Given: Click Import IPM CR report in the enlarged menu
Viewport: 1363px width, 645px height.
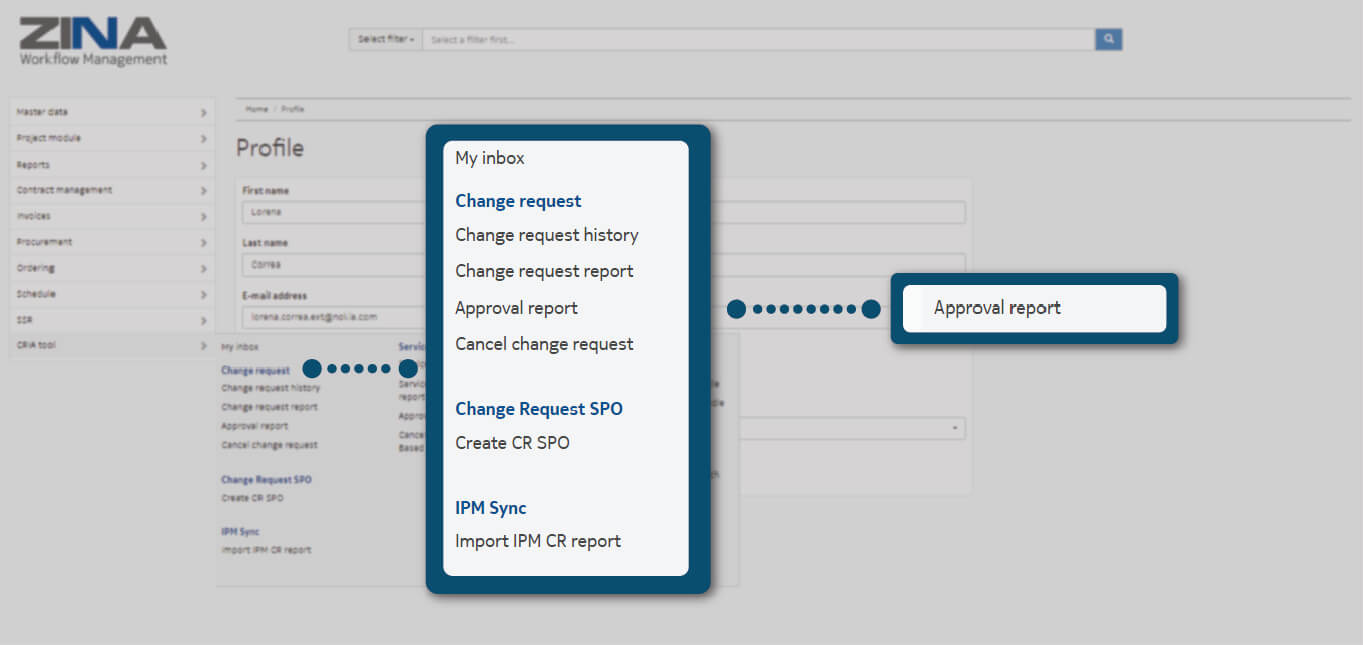Looking at the screenshot, I should [x=538, y=541].
